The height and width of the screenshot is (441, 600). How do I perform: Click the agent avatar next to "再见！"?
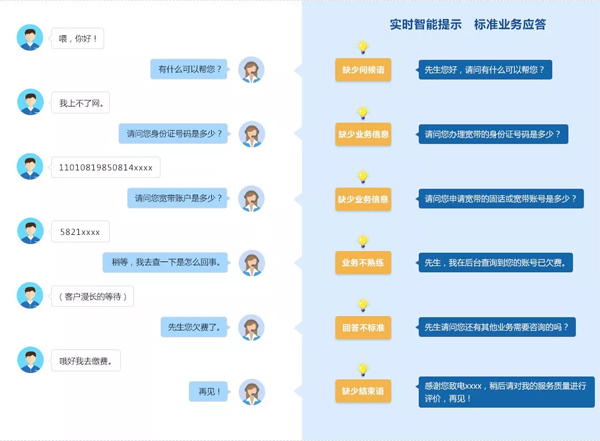[252, 391]
